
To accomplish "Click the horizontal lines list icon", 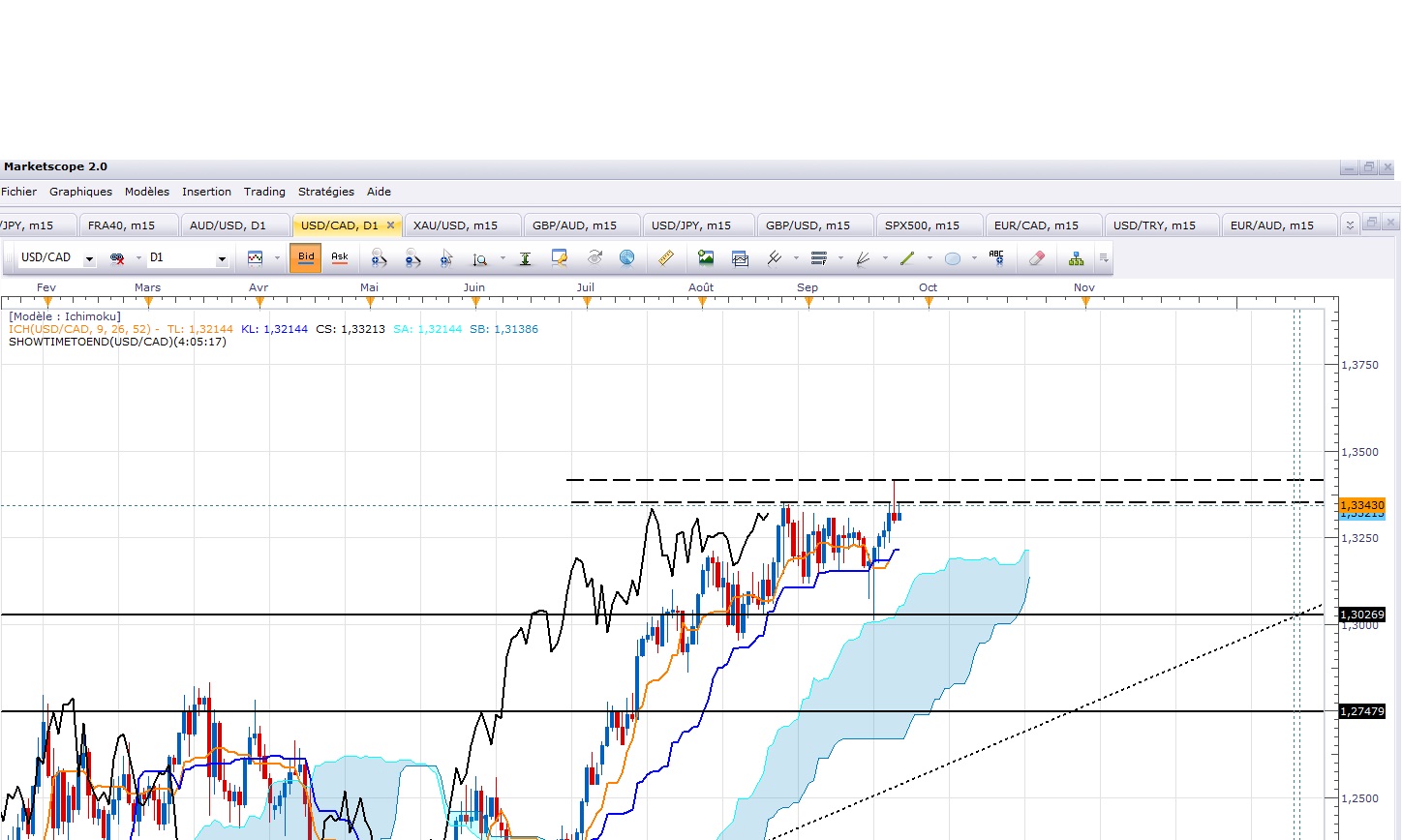I will tap(819, 258).
